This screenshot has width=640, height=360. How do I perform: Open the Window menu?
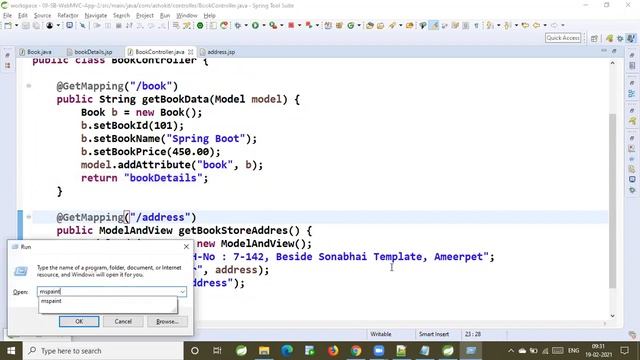click(187, 16)
